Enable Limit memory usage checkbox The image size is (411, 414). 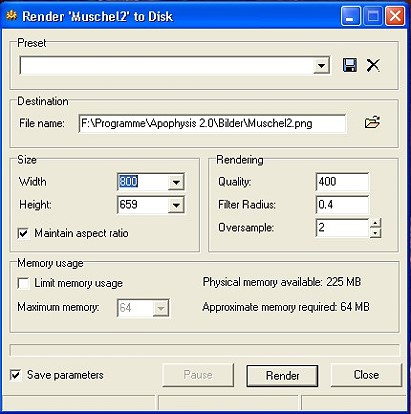23,283
